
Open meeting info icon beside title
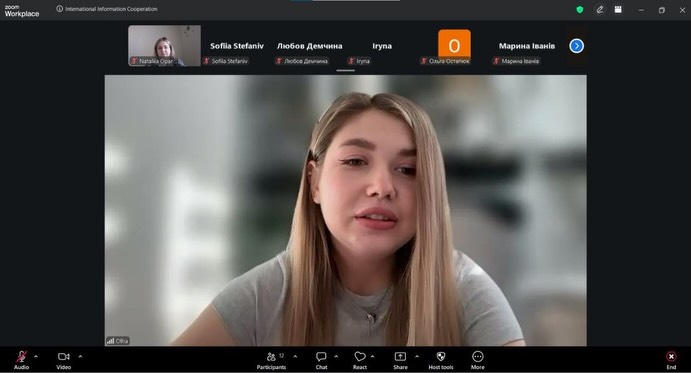(x=59, y=9)
